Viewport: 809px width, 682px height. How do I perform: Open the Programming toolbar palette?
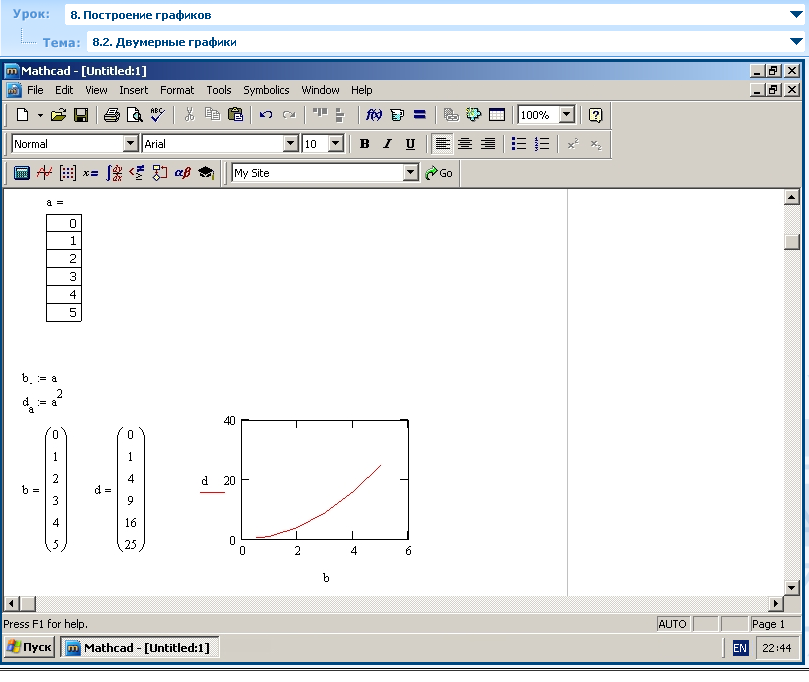(159, 173)
